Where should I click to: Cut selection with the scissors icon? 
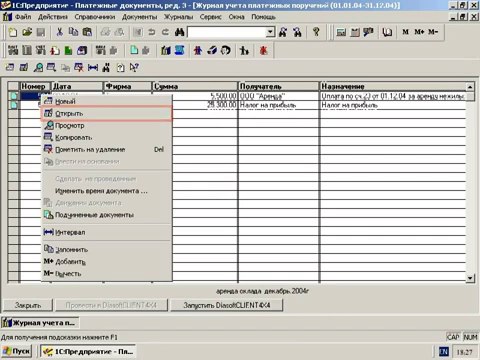pos(60,32)
